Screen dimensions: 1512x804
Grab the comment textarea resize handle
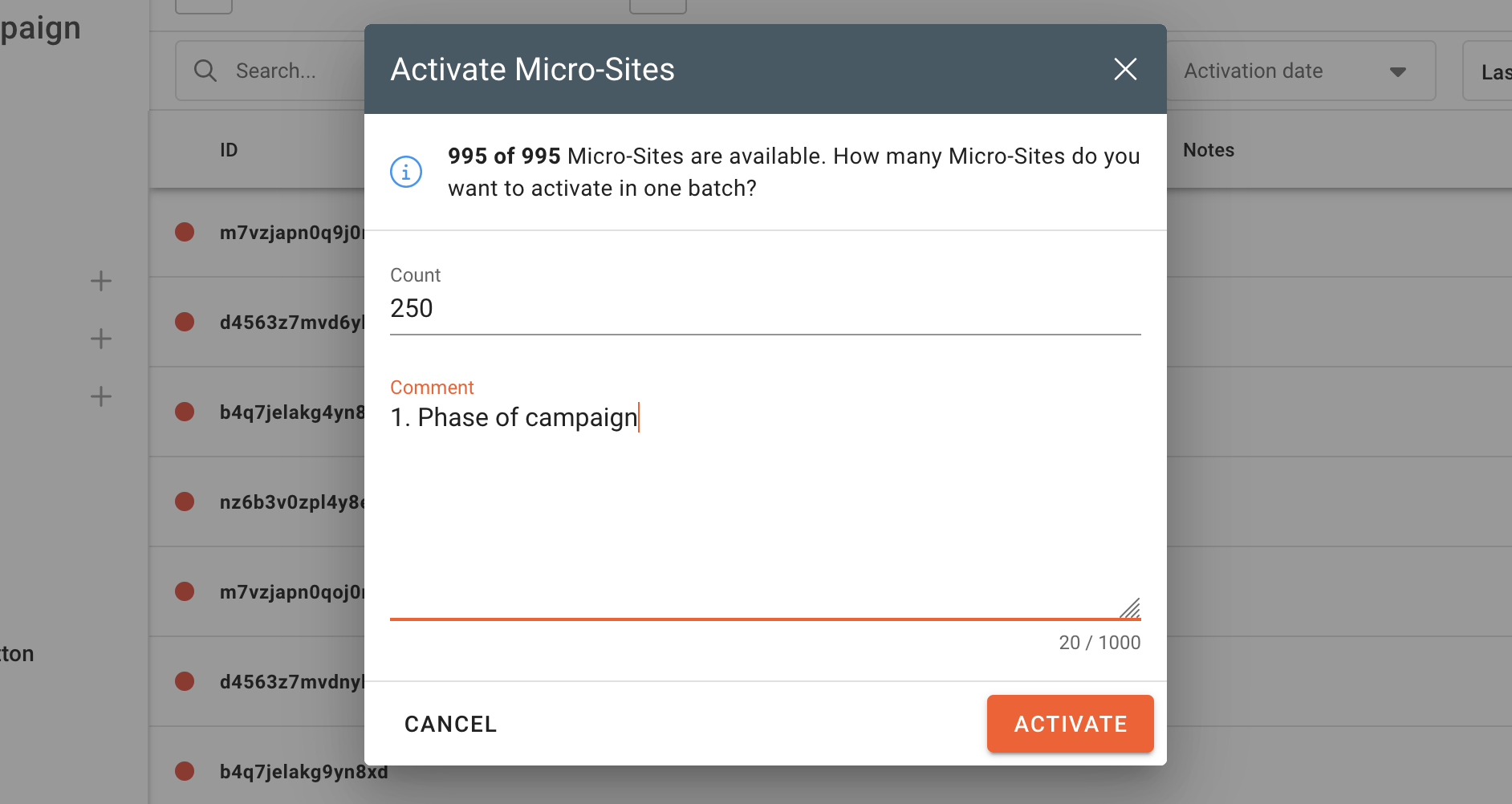1131,609
